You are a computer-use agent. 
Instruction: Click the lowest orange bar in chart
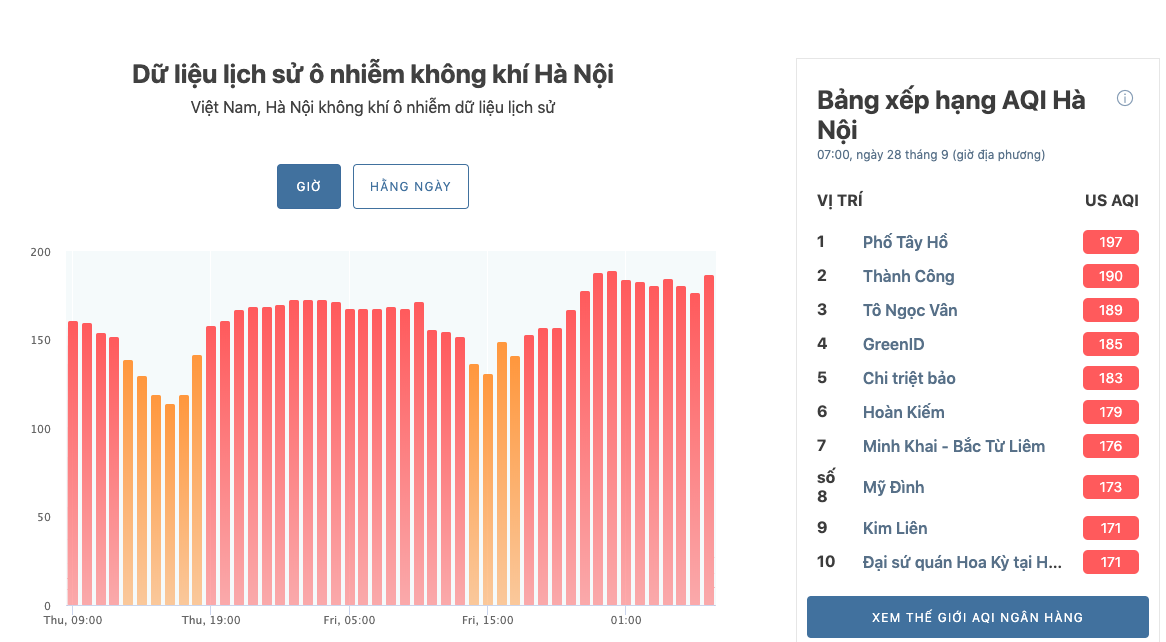(170, 504)
